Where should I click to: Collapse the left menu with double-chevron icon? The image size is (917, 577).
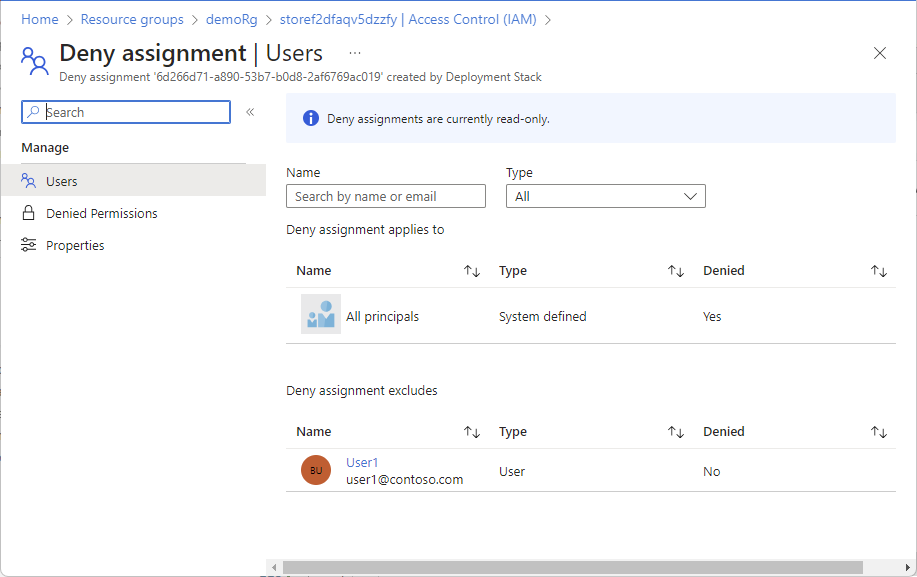pos(250,112)
